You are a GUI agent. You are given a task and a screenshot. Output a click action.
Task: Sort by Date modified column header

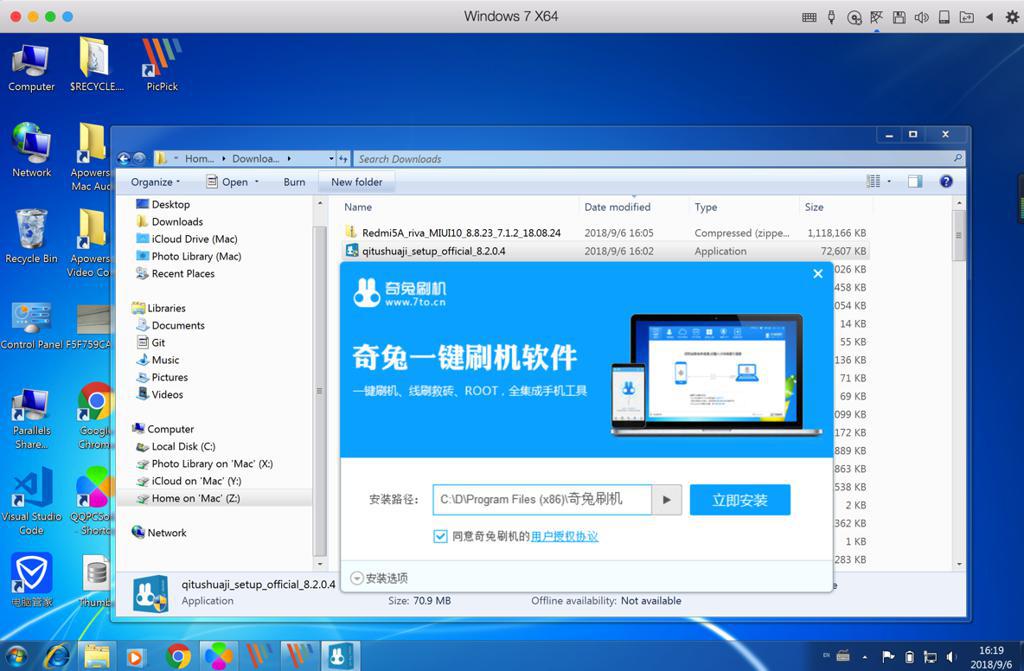(617, 207)
